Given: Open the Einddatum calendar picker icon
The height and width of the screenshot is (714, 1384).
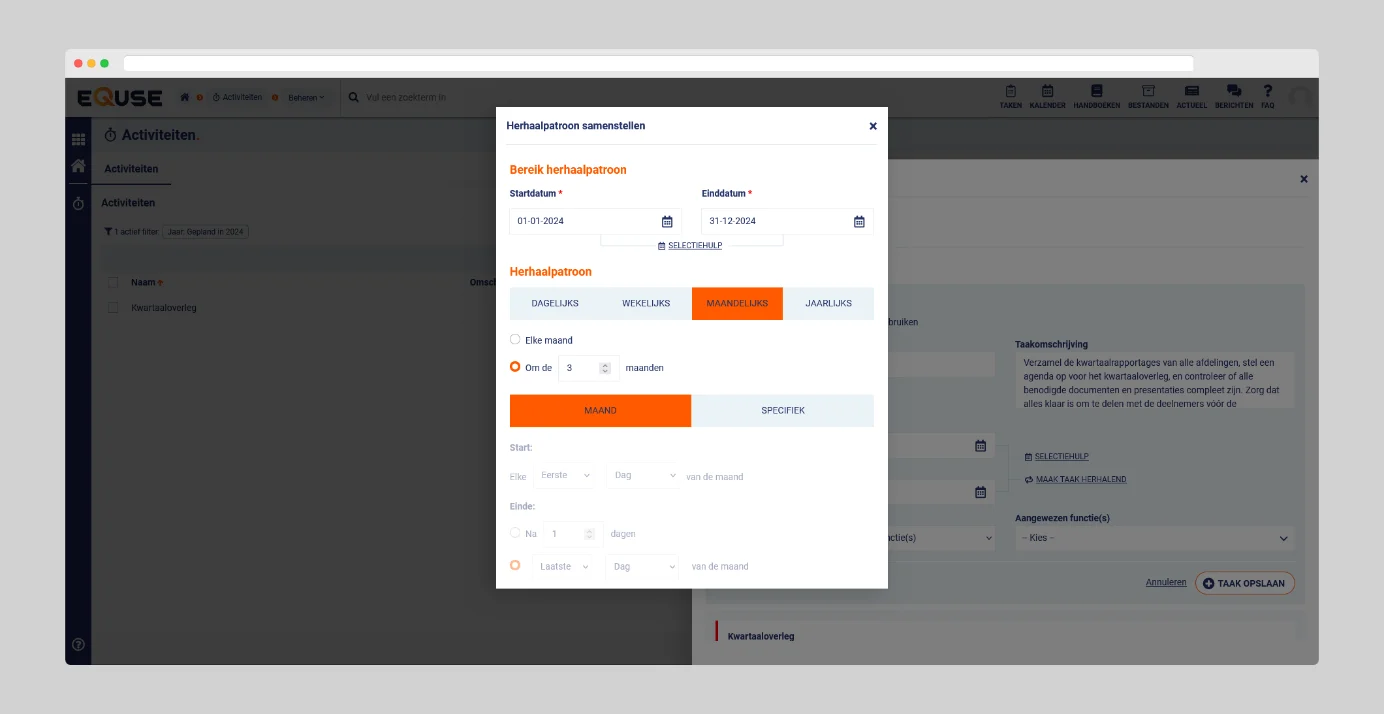Looking at the screenshot, I should tap(859, 221).
